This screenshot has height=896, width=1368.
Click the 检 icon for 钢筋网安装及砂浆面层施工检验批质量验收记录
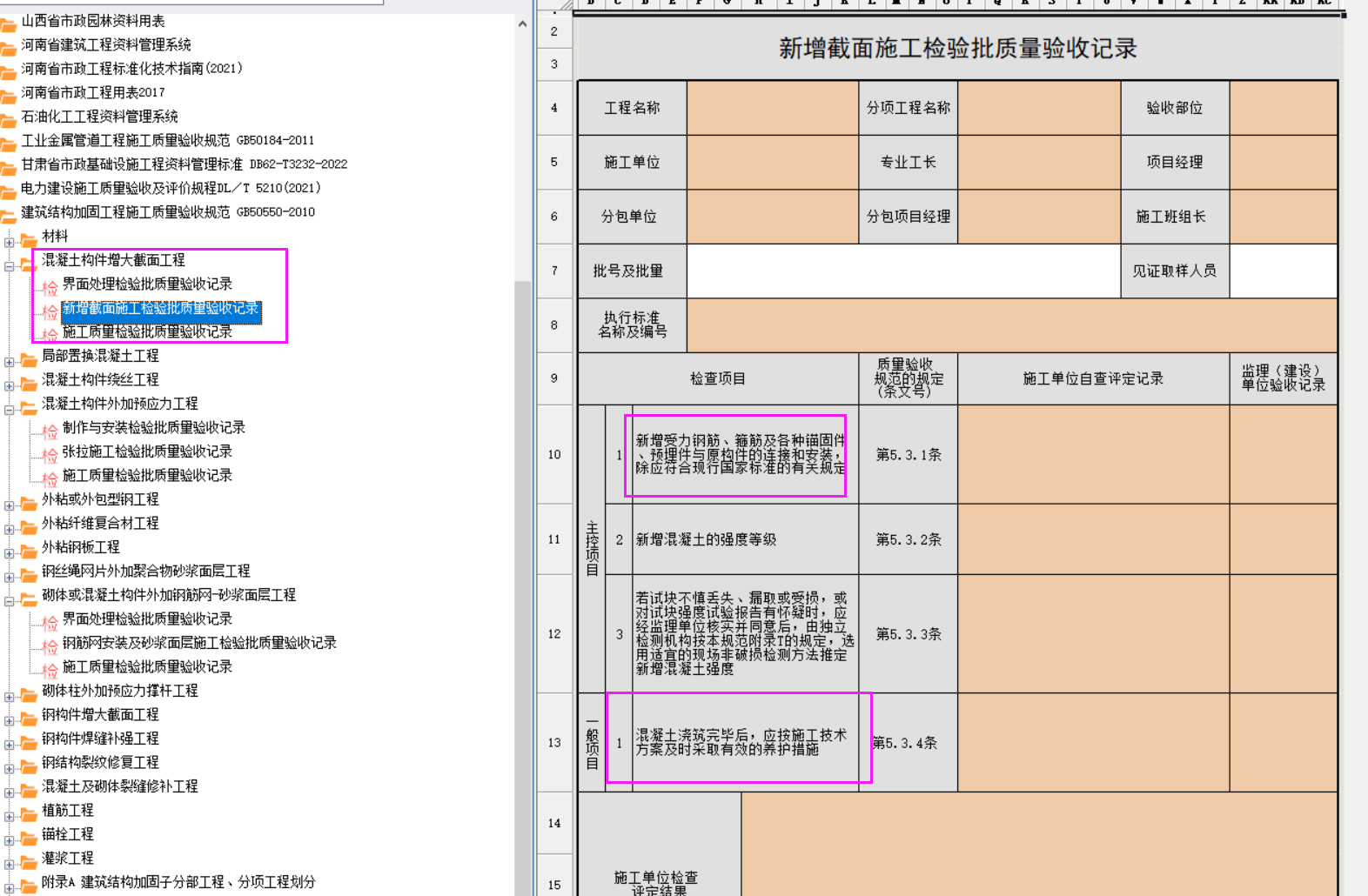(50, 645)
